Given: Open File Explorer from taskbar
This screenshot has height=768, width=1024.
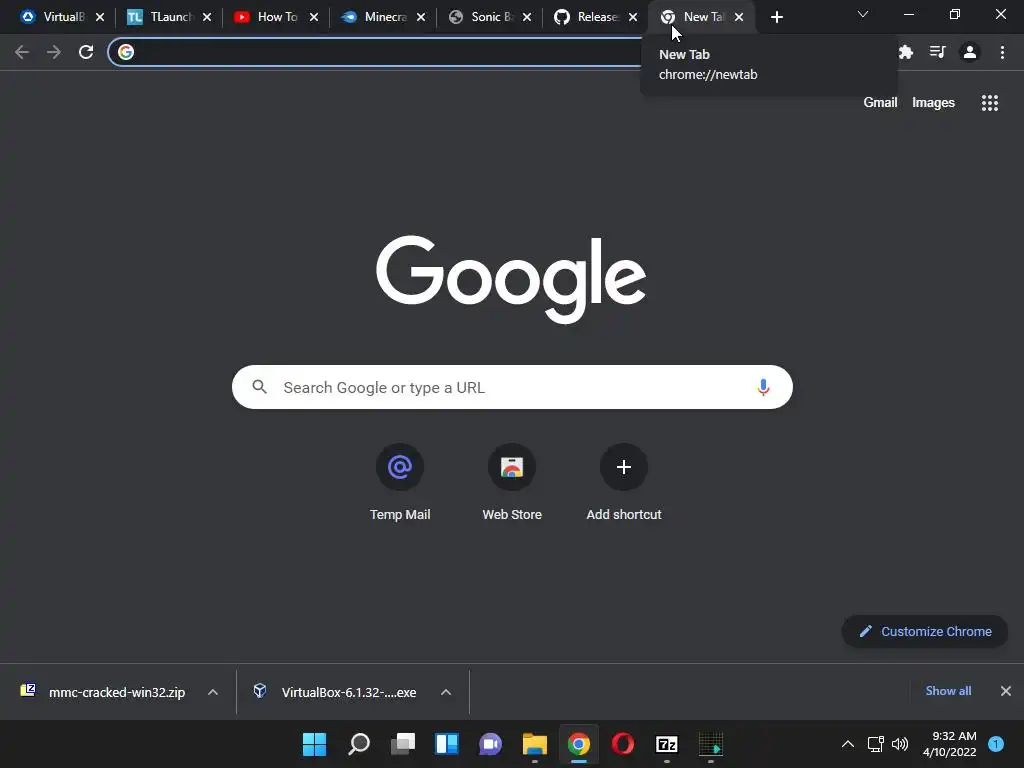Looking at the screenshot, I should pyautogui.click(x=534, y=744).
